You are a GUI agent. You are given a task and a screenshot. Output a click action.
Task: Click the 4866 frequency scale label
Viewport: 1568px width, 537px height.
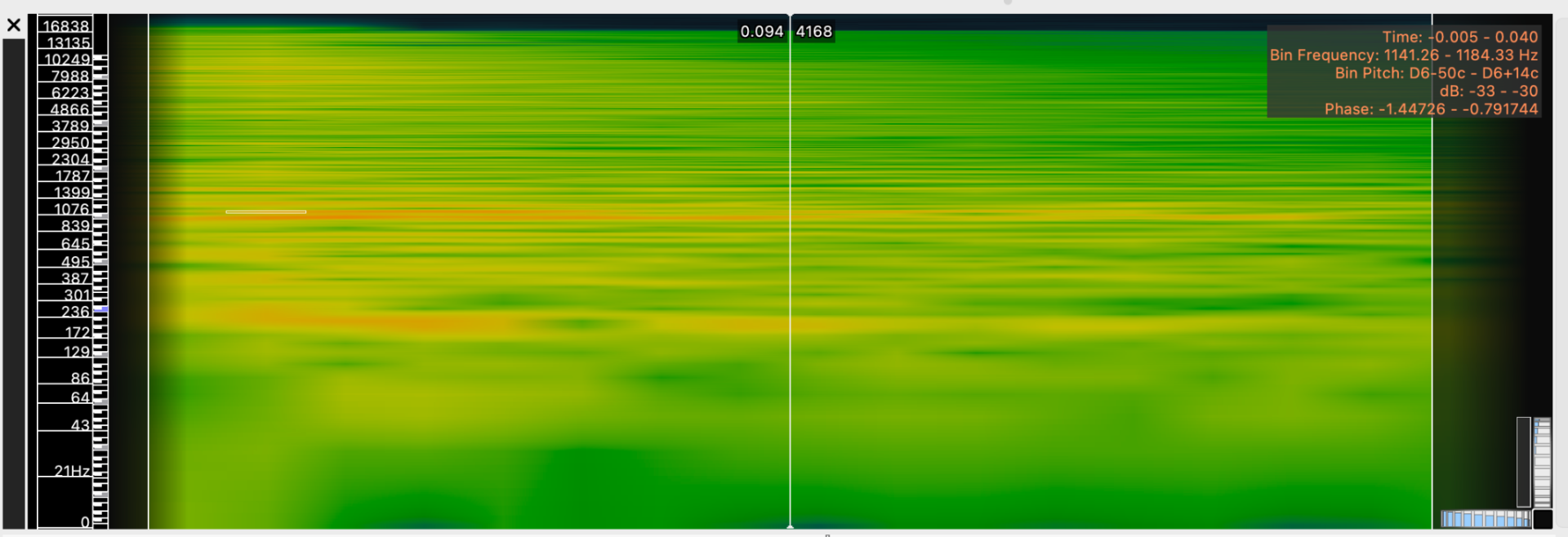(70, 109)
